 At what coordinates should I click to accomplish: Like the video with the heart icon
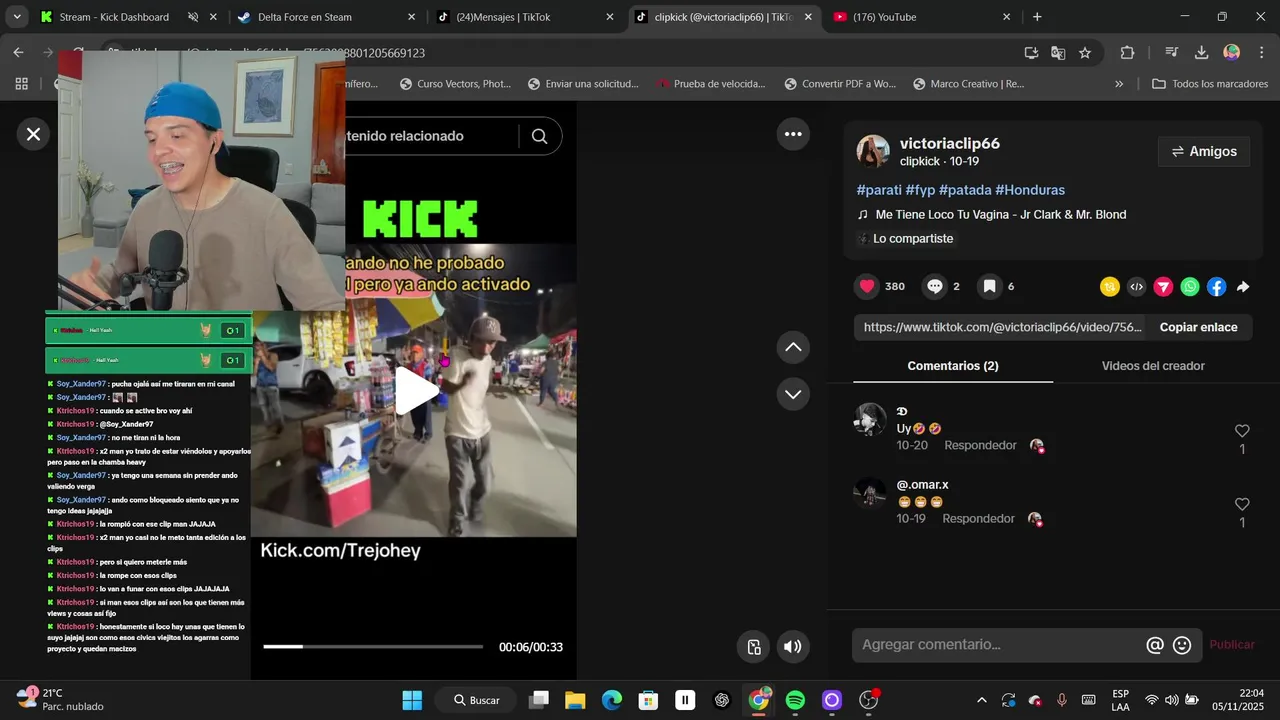pyautogui.click(x=867, y=286)
